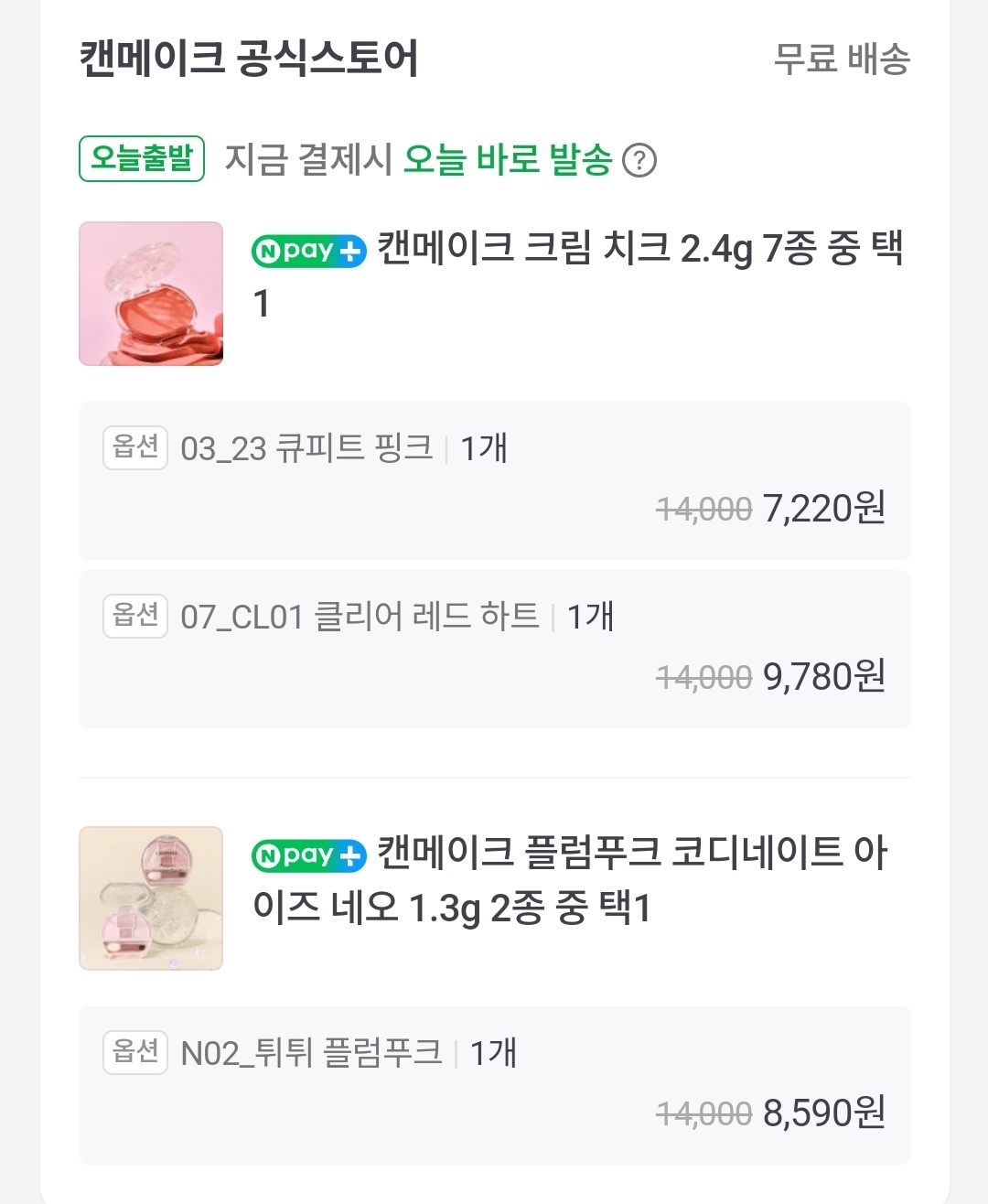This screenshot has height=1204, width=988.
Task: Tap 옵션 tag for 큐피트 핑크
Action: tap(135, 447)
